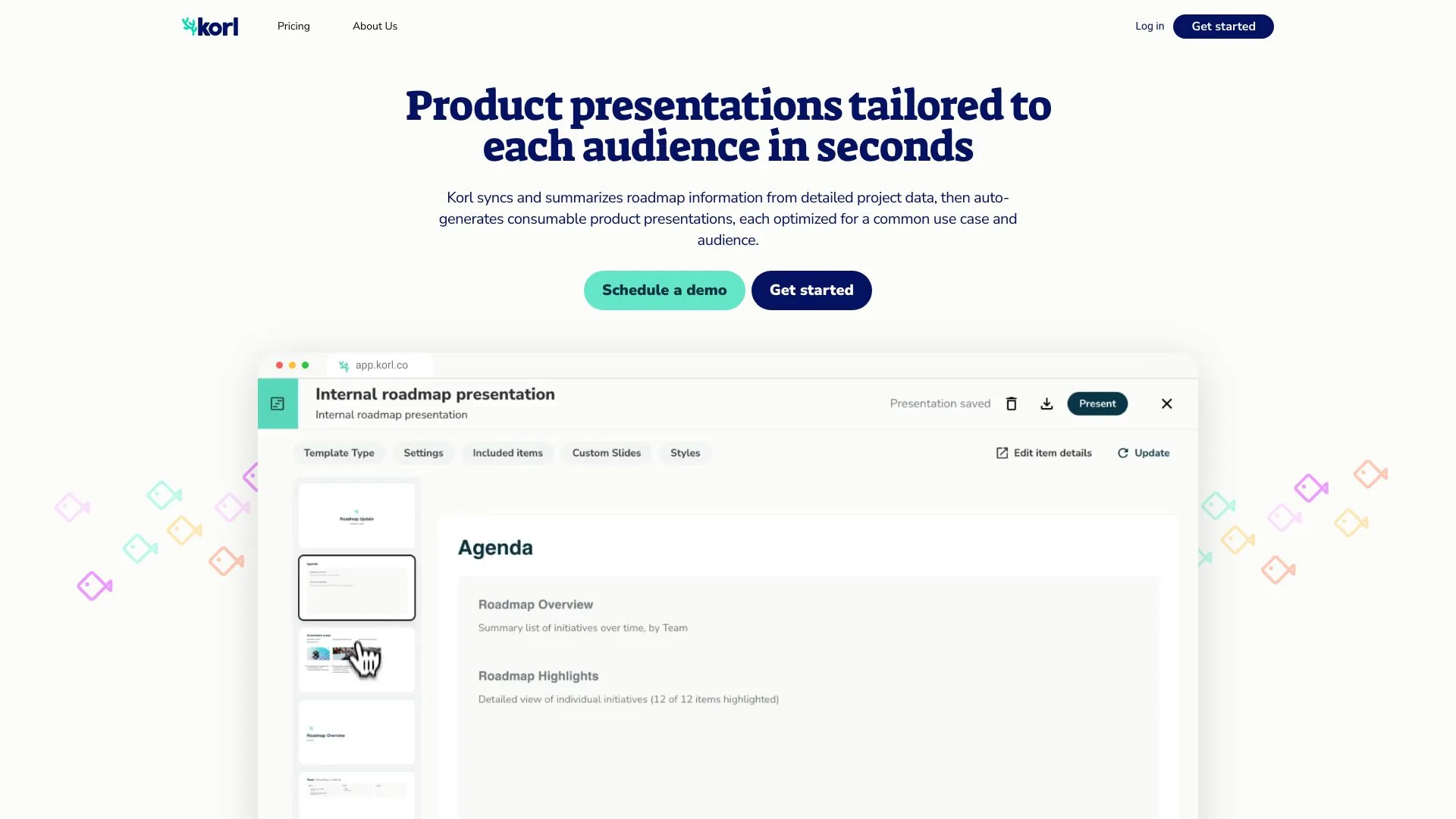Click the delete presentation trash icon
Image resolution: width=1456 pixels, height=819 pixels.
point(1012,403)
